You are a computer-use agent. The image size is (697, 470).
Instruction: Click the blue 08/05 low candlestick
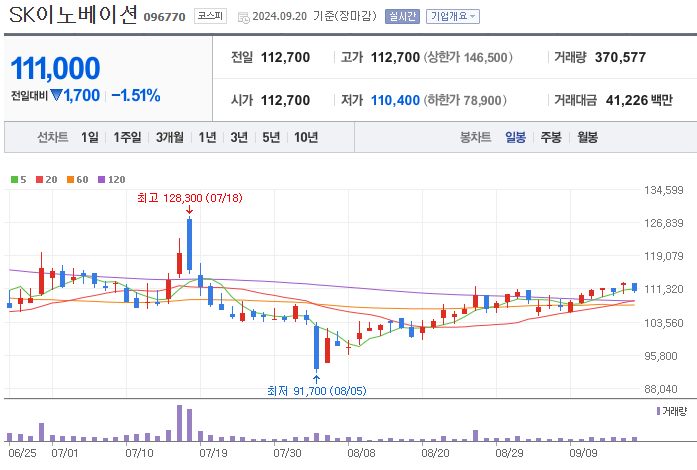point(316,348)
